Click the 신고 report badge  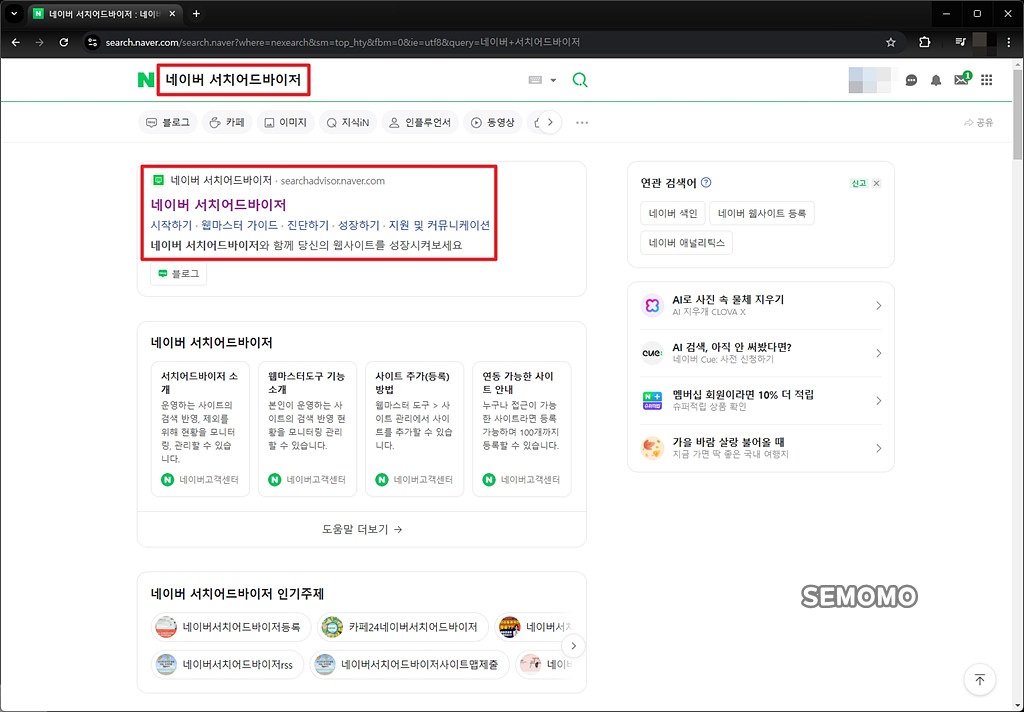coord(858,184)
